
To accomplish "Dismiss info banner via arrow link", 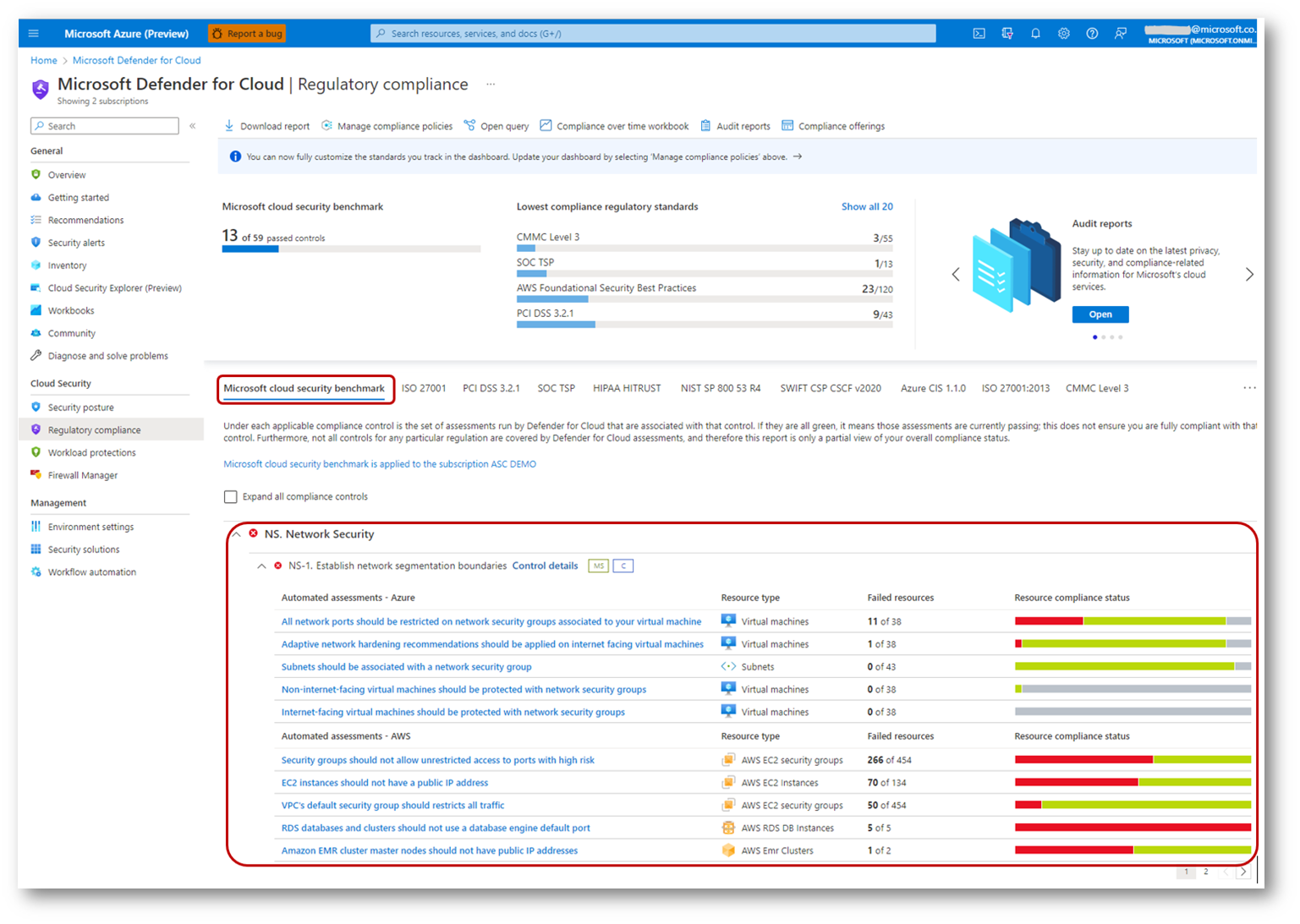I will tap(797, 156).
